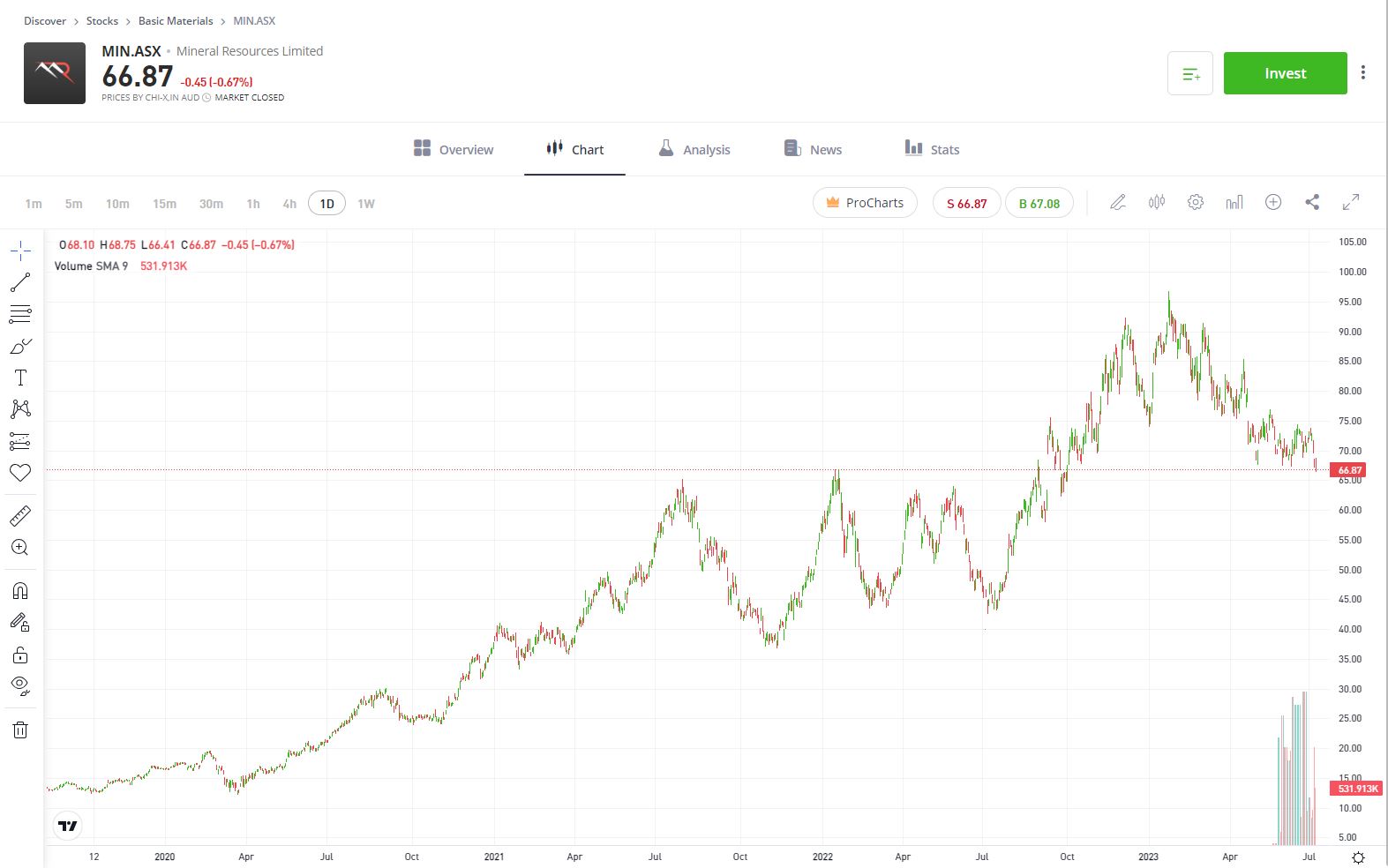Screen dimensions: 1388x868
Task: Click the Volume SMA 9 indicator label
Action: 91,266
